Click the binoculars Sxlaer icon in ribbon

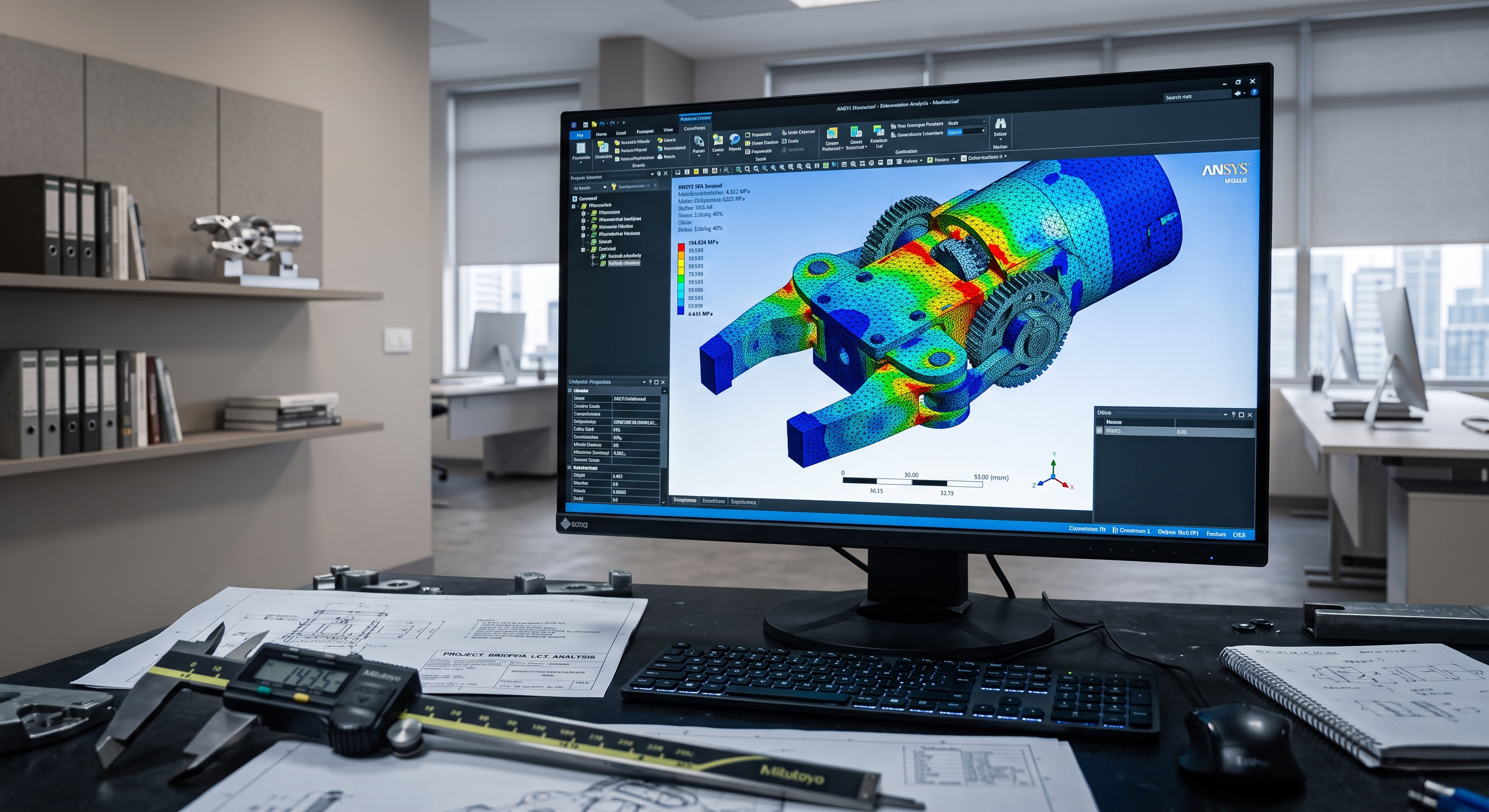coord(1000,124)
